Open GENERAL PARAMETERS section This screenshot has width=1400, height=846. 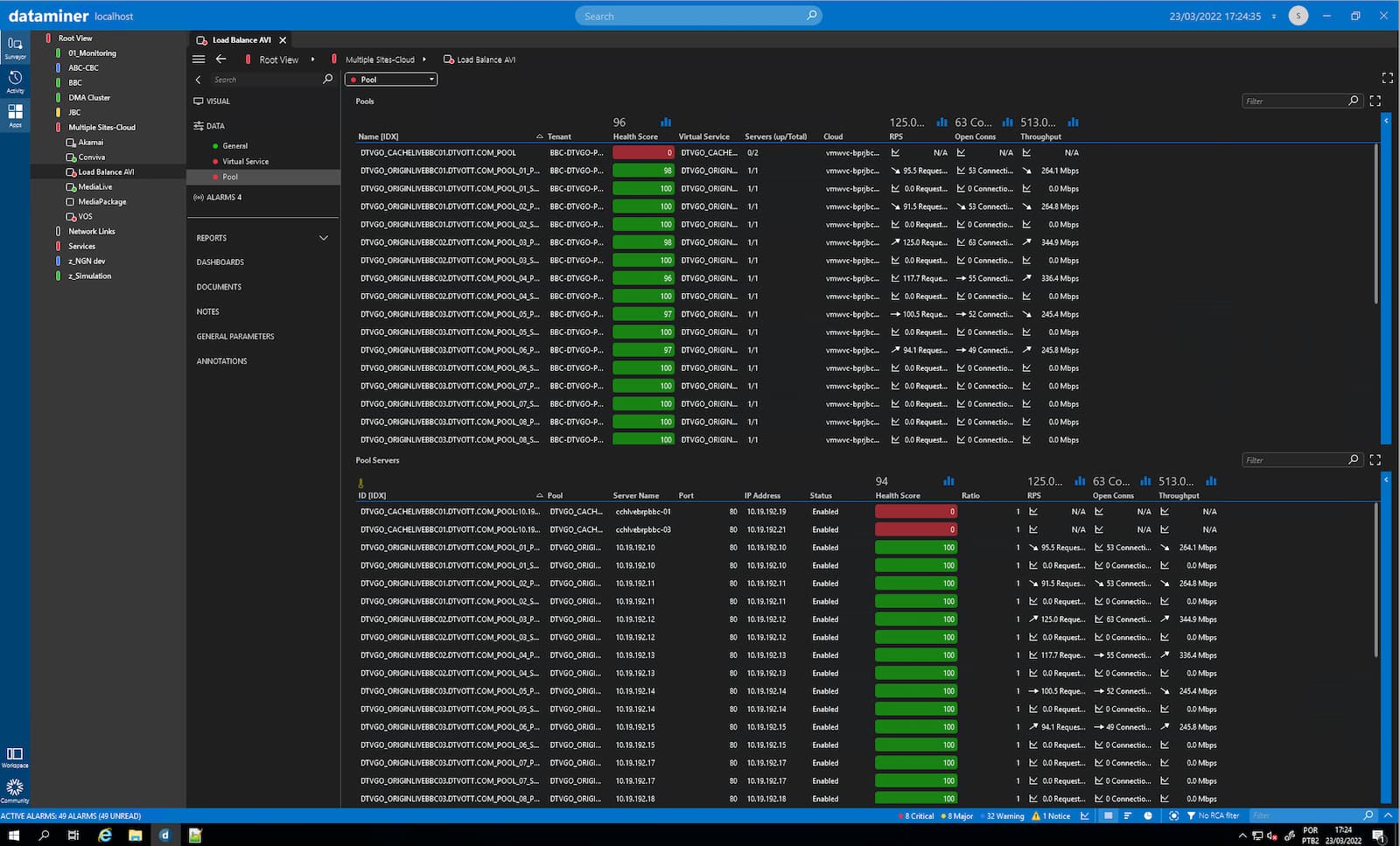click(x=235, y=337)
